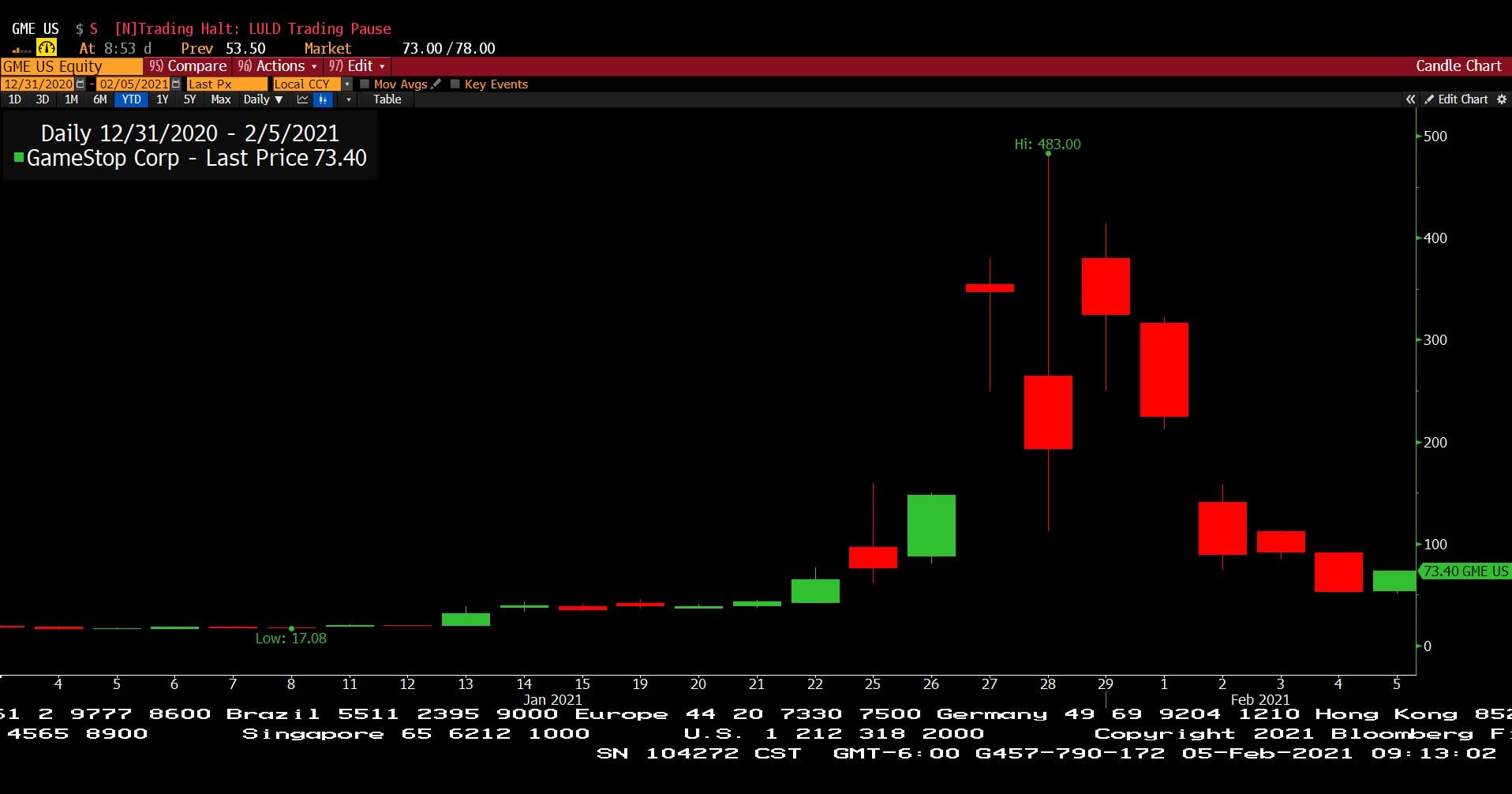Enable the Mov Avgs checkbox
Image resolution: width=1512 pixels, height=794 pixels.
(365, 84)
